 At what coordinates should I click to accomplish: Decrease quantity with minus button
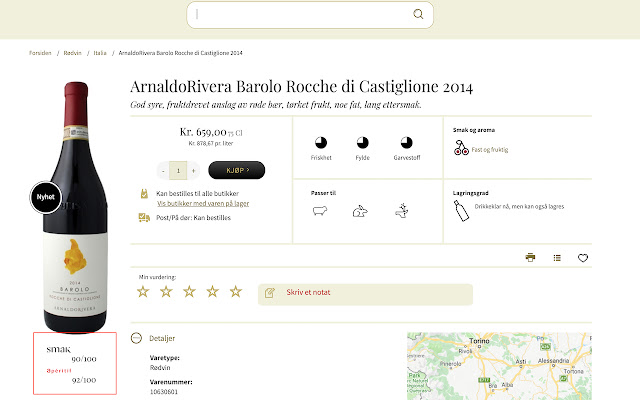(163, 171)
